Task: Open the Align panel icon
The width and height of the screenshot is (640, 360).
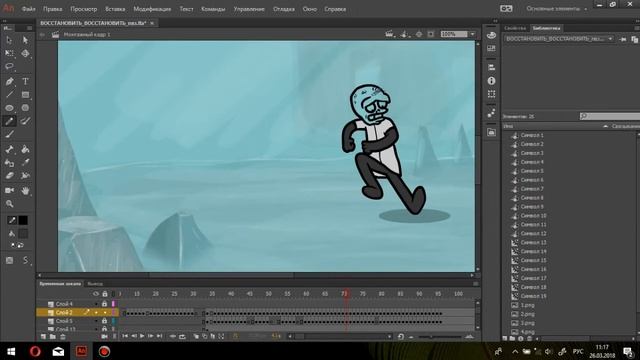Action: coord(491,67)
